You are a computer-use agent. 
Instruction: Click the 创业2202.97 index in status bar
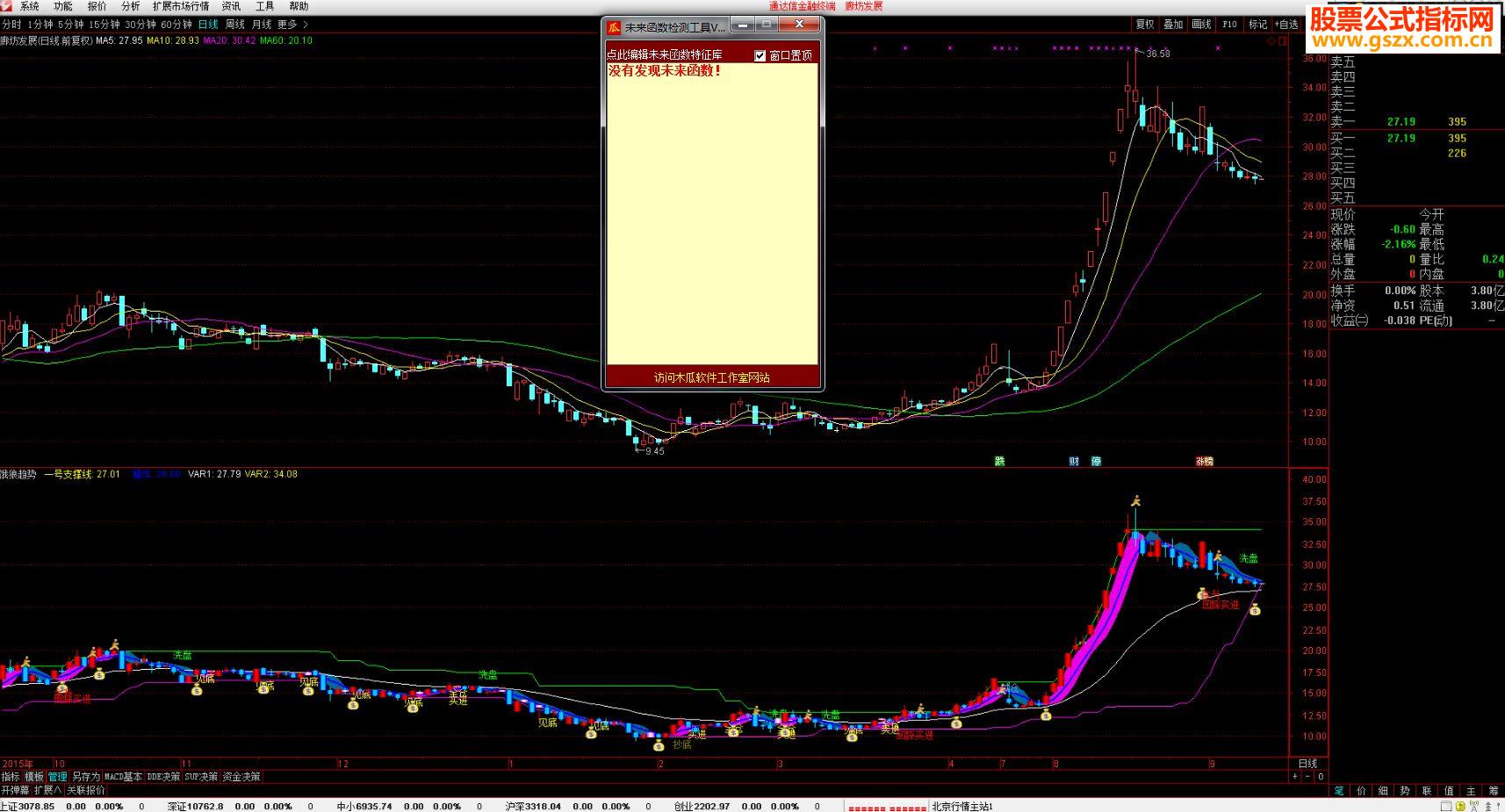tap(702, 806)
